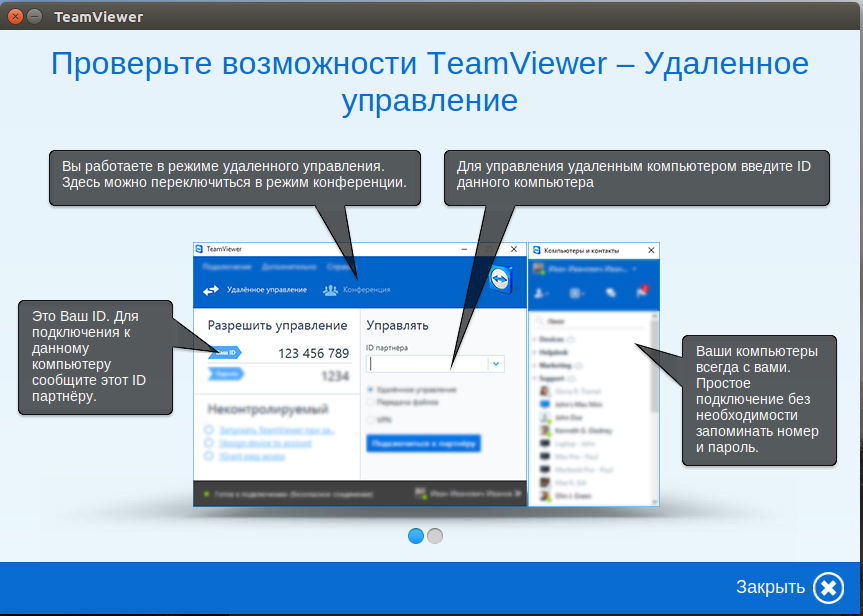Click the circled X icon beside Закрыть
Image resolution: width=863 pixels, height=616 pixels.
click(x=828, y=588)
